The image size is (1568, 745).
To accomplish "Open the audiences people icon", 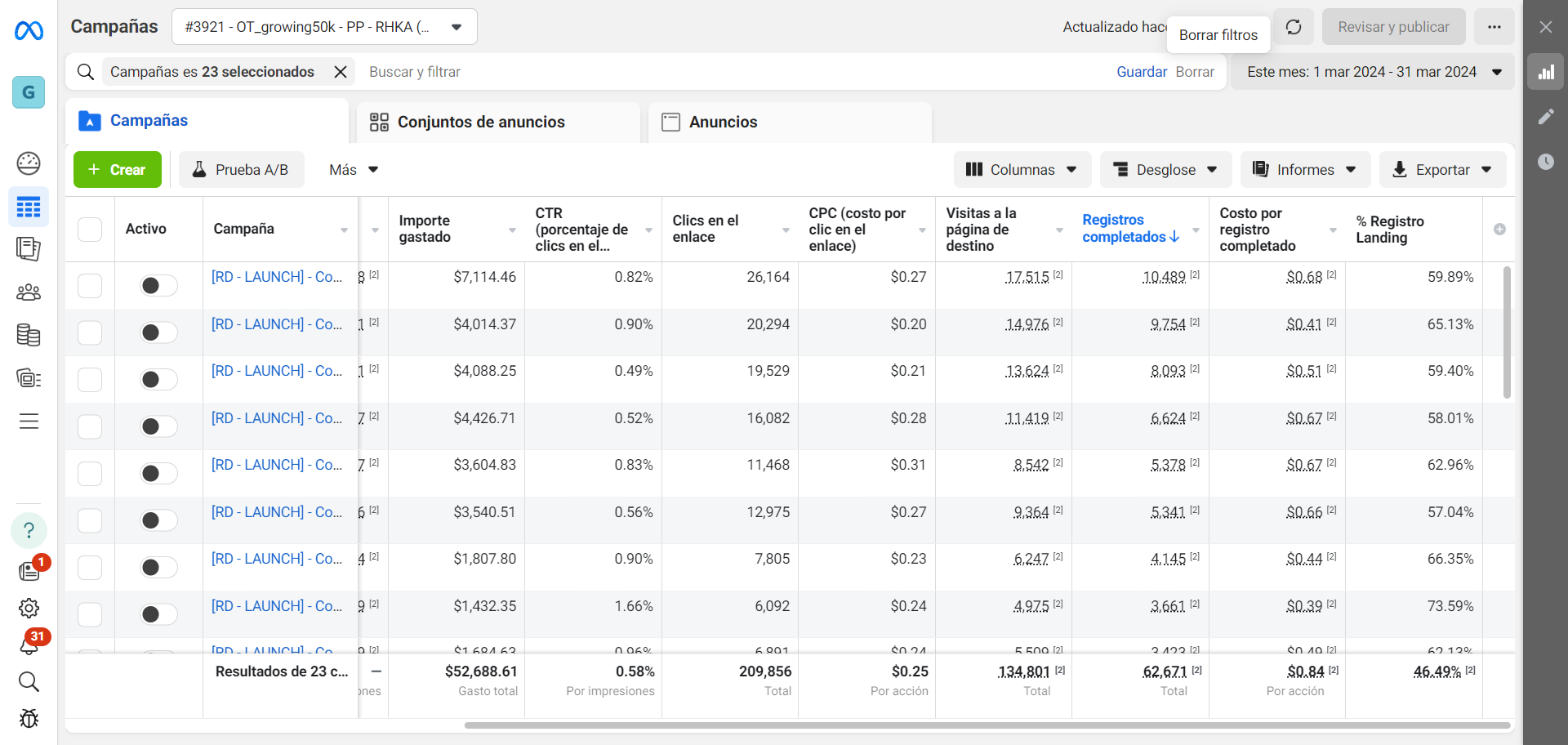I will (x=29, y=292).
